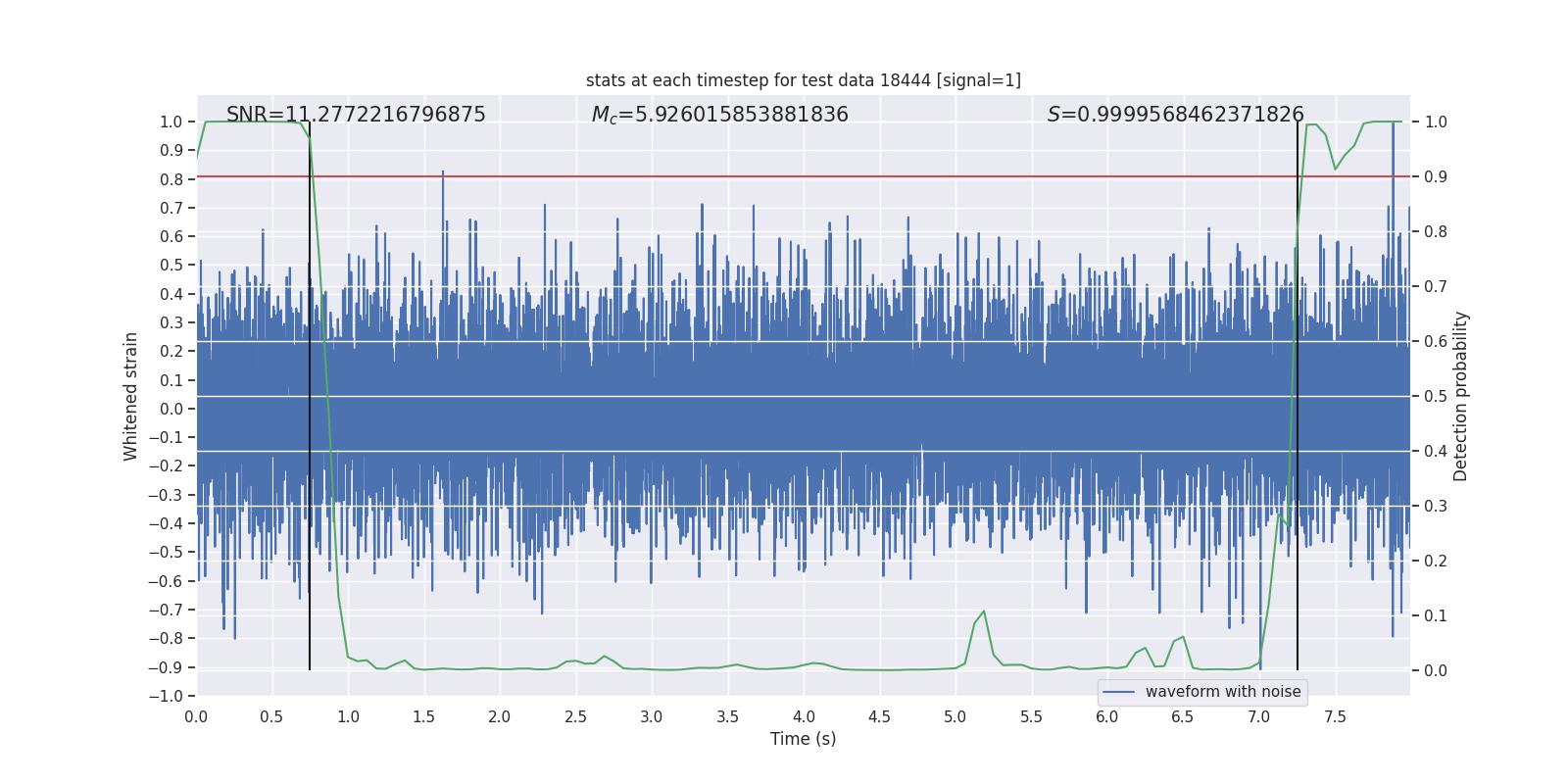This screenshot has width=1568, height=784.
Task: Select the SNR=11.277 annotation text
Action: click(x=356, y=115)
